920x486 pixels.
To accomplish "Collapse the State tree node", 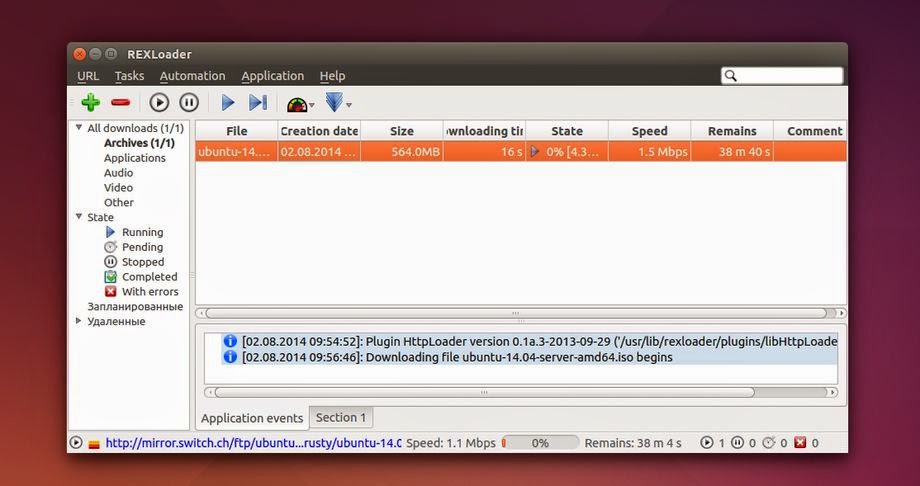I will [79, 217].
